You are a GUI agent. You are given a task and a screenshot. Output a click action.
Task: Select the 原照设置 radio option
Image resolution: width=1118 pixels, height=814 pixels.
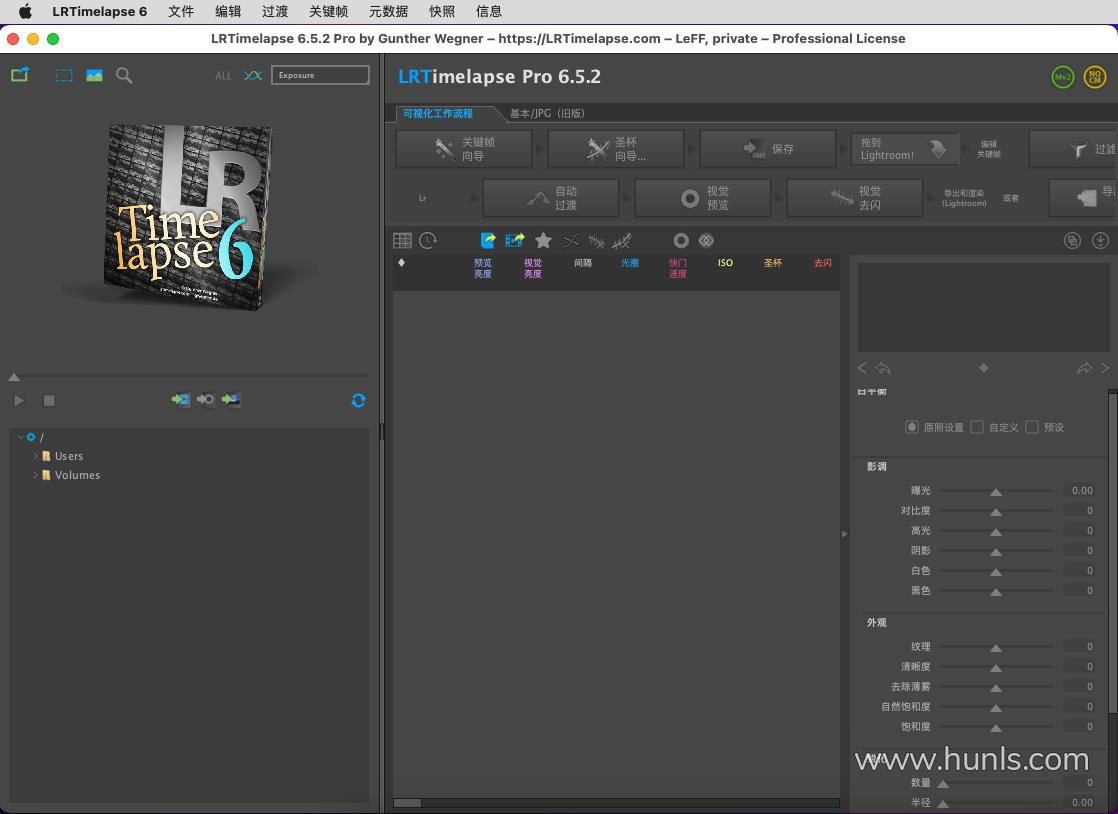point(911,427)
